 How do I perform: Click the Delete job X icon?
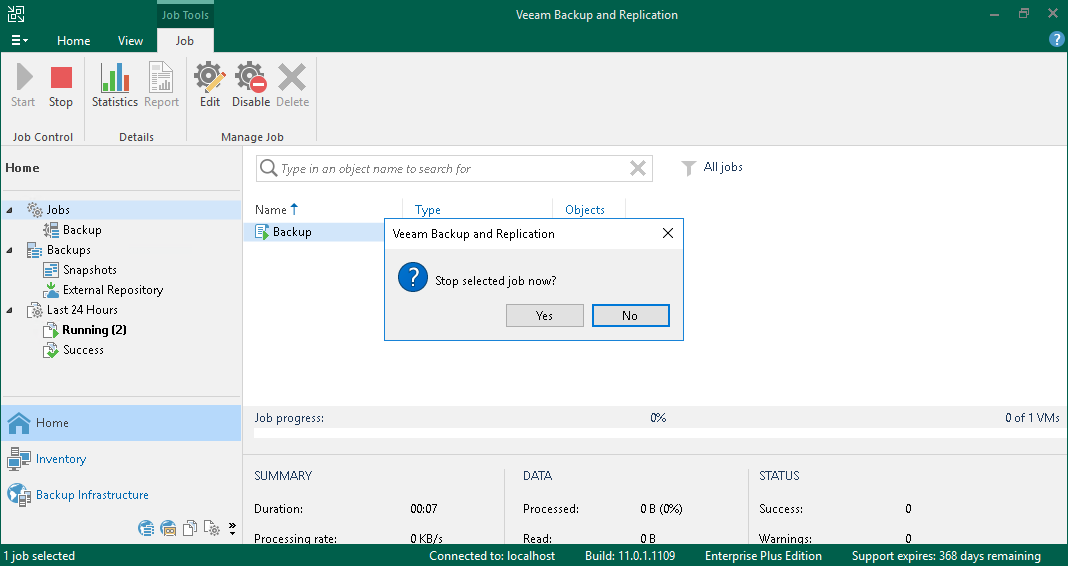coord(292,77)
